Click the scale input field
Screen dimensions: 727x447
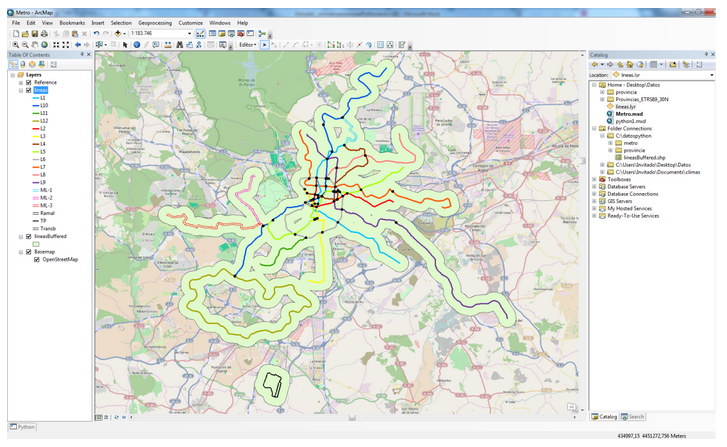click(x=158, y=33)
